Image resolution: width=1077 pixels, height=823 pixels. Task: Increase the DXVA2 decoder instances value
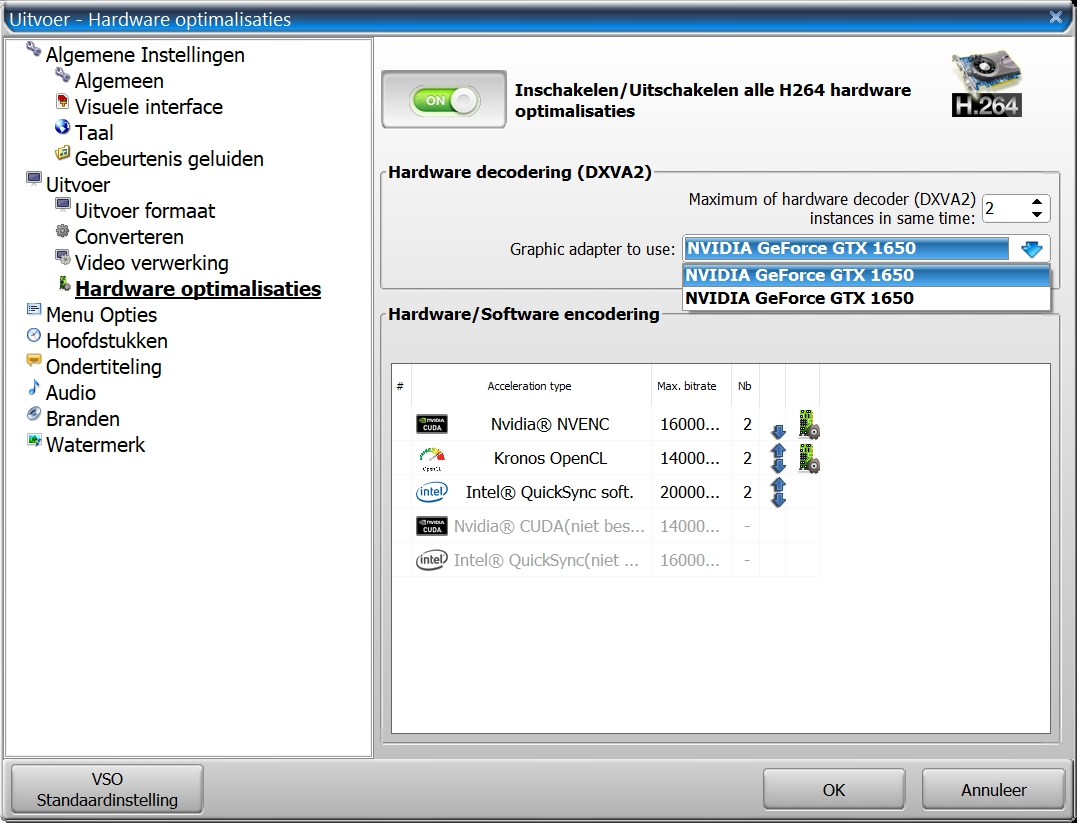(1036, 201)
